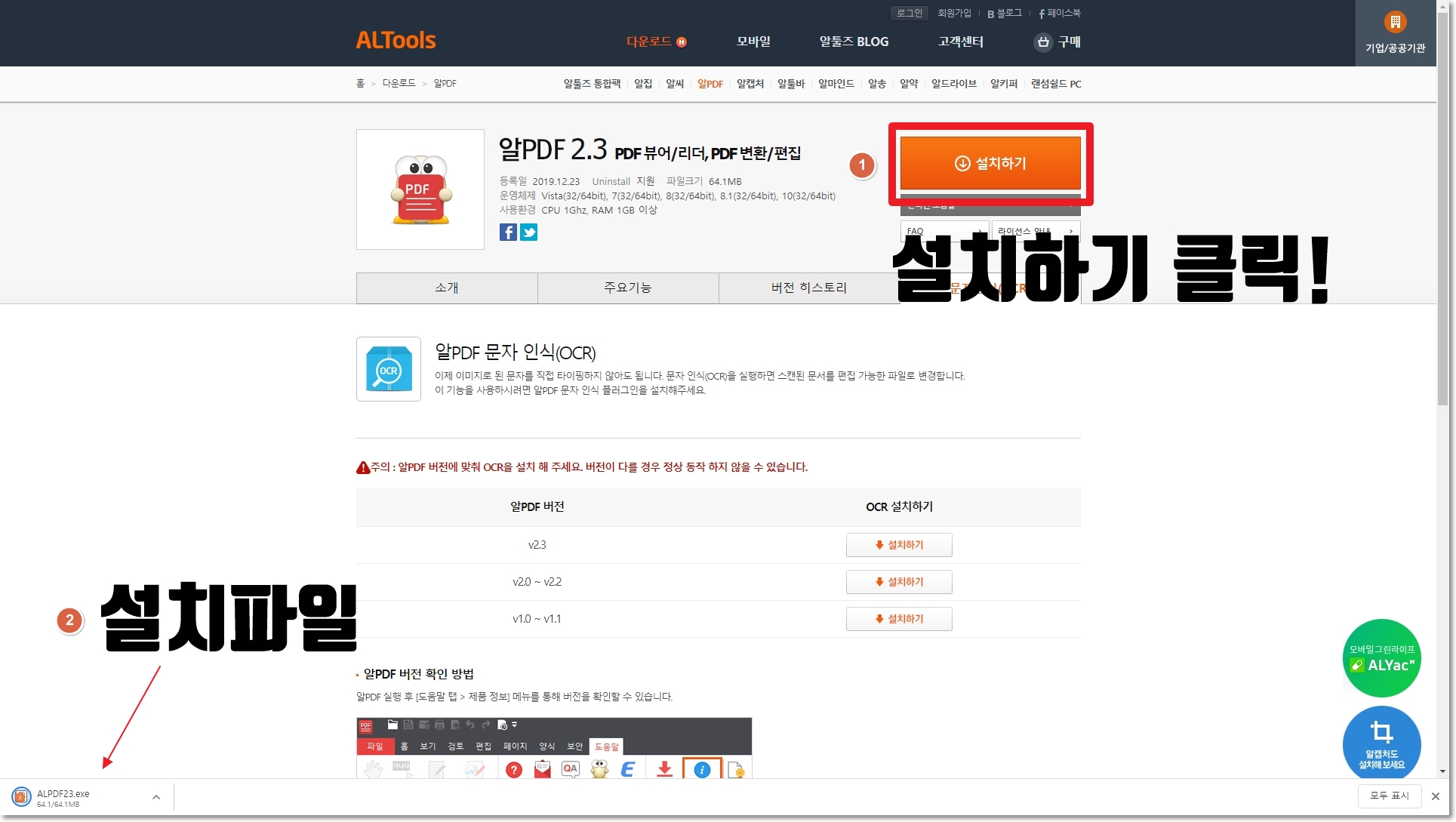Screen dimensions: 1456x822
Task: Click the v1.0 ~ v1.1 version cell
Action: pos(537,619)
